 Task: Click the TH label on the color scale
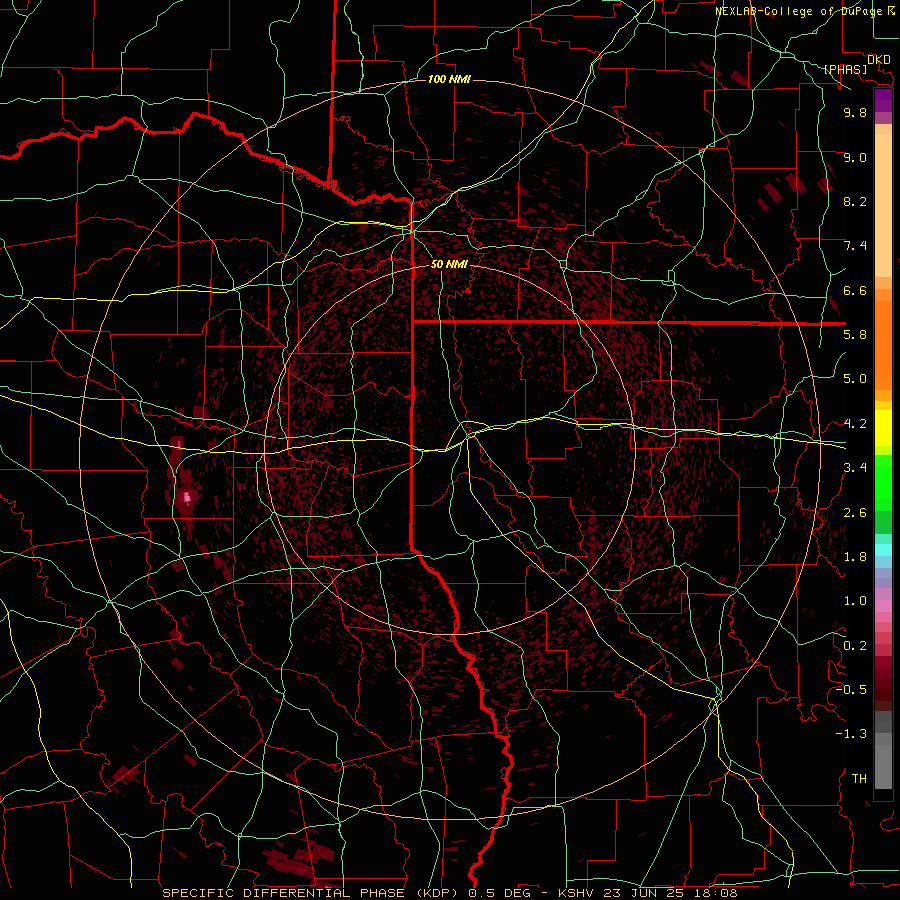pyautogui.click(x=859, y=779)
